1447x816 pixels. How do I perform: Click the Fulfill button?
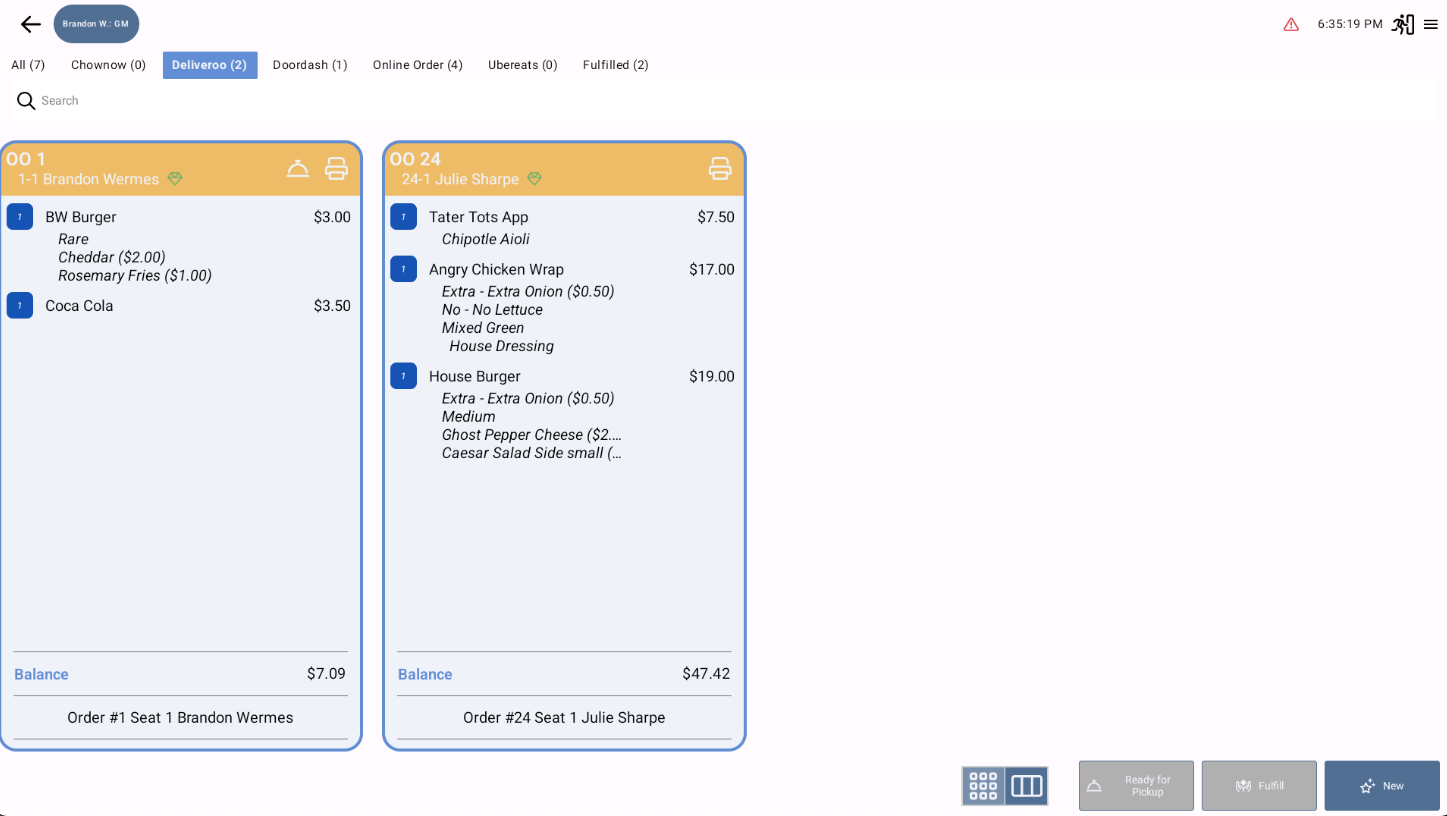[1259, 786]
